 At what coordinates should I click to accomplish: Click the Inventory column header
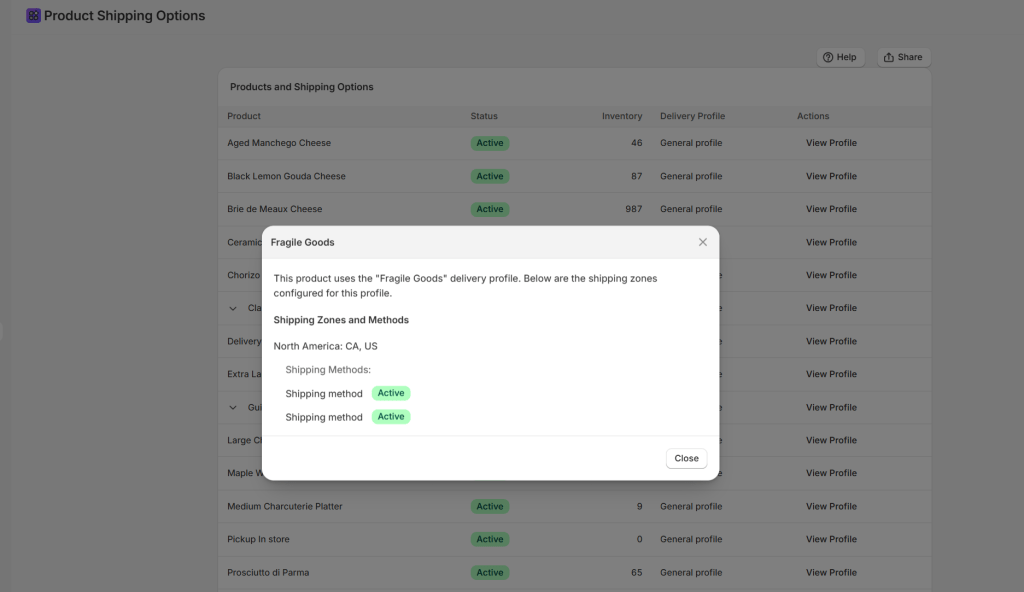622,116
